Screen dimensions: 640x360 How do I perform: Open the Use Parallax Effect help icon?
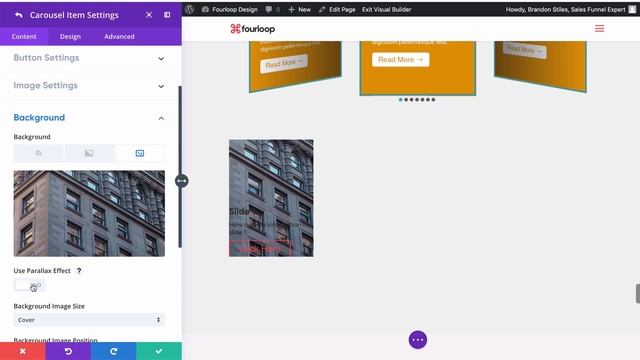coord(79,271)
